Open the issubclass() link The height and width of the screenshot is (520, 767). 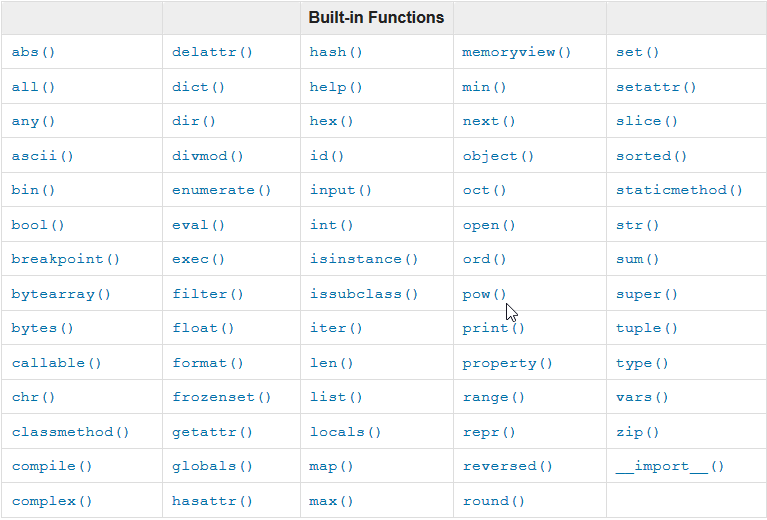coord(363,294)
